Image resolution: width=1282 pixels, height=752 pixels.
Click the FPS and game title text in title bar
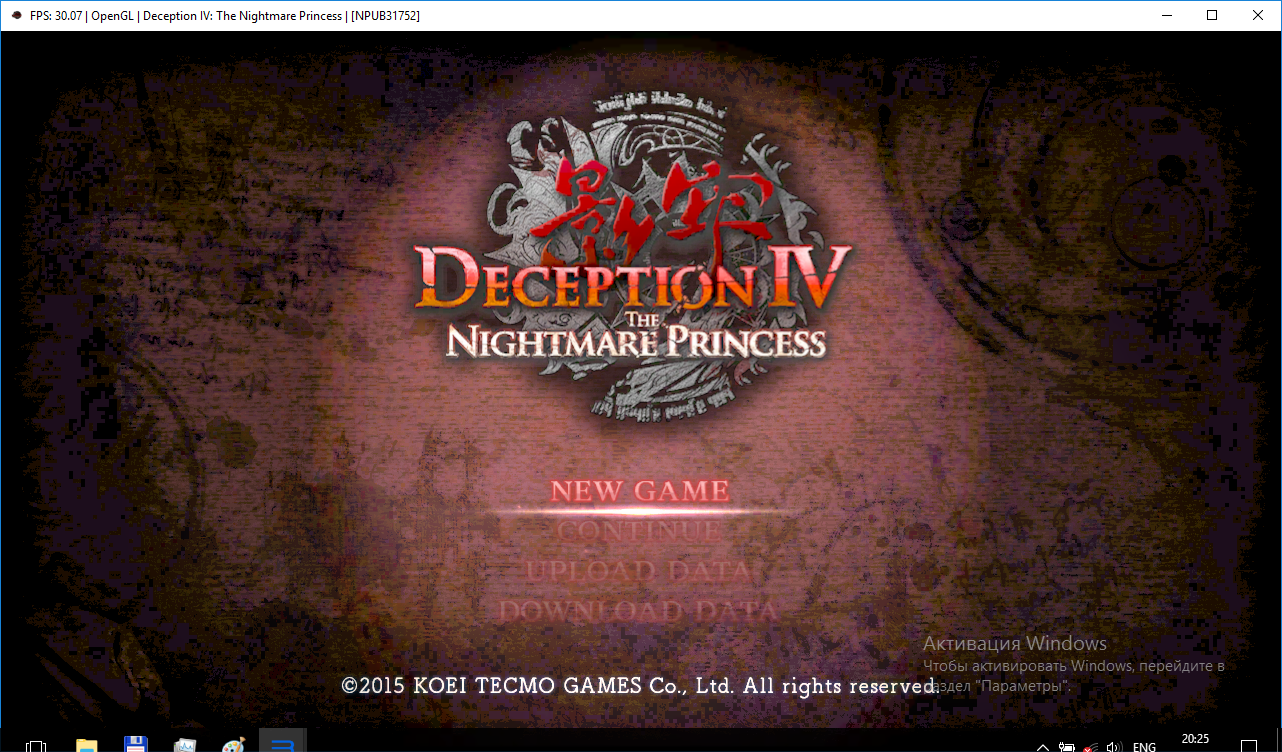click(x=225, y=15)
